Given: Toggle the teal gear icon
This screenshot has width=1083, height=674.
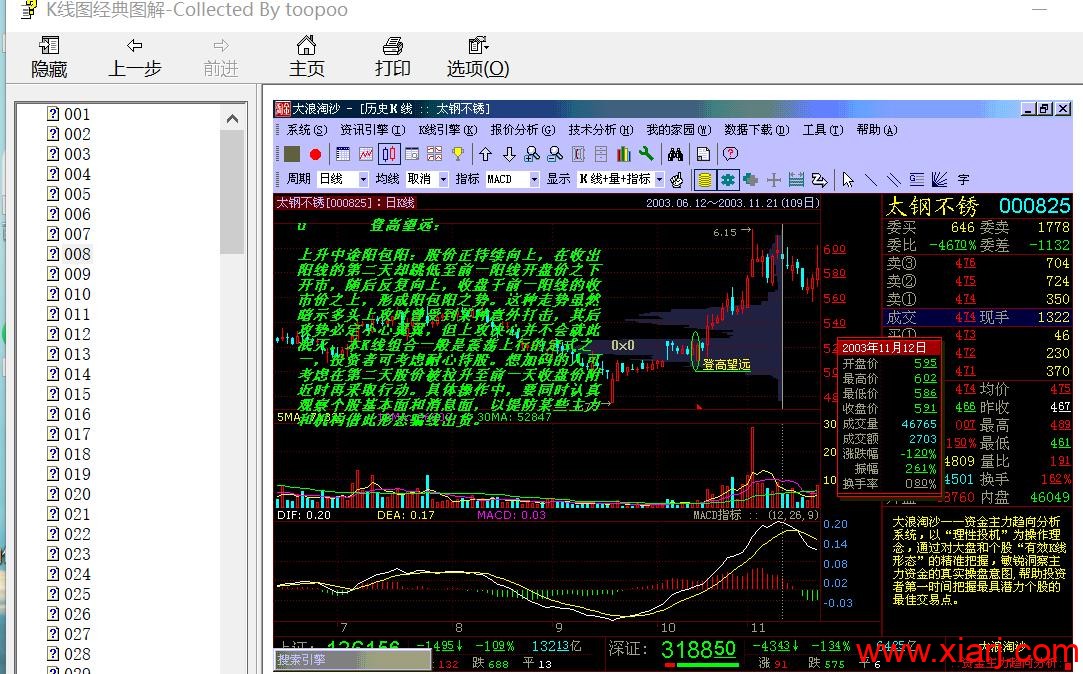Looking at the screenshot, I should click(728, 180).
